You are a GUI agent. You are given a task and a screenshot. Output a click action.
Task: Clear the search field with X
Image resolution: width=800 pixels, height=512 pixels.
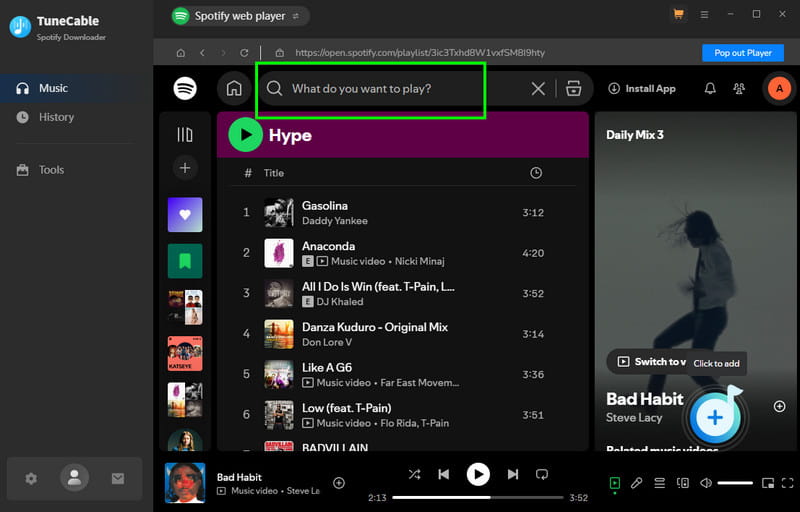click(538, 89)
